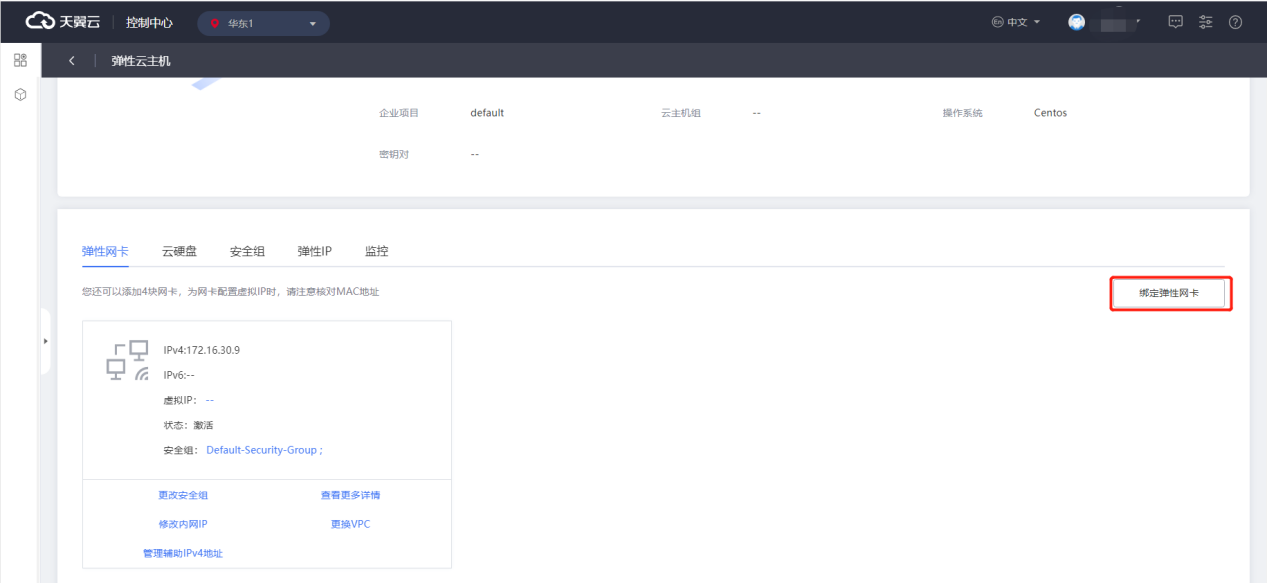Open the 华东1 region dropdown
This screenshot has width=1267, height=583.
click(x=263, y=23)
